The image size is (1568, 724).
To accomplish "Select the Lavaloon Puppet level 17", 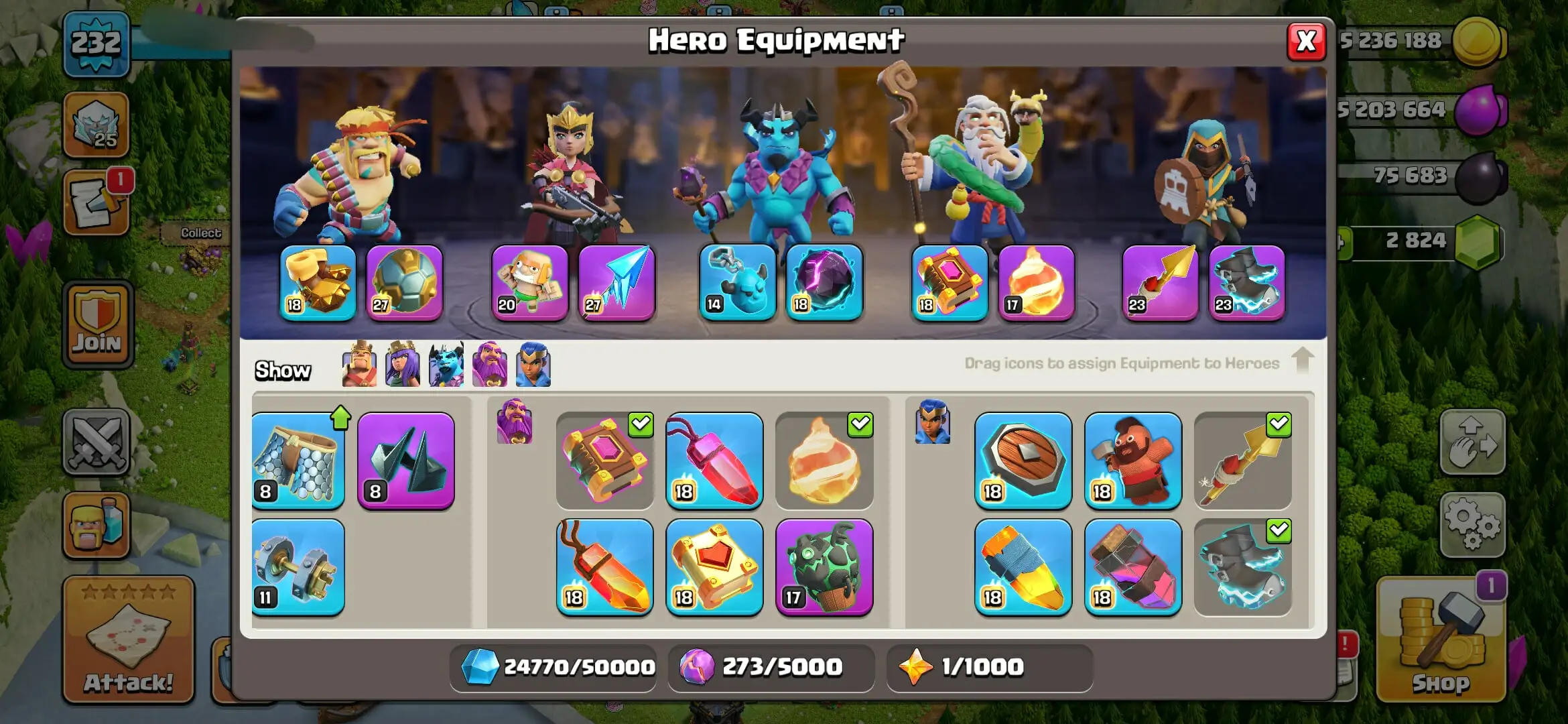I will point(824,567).
